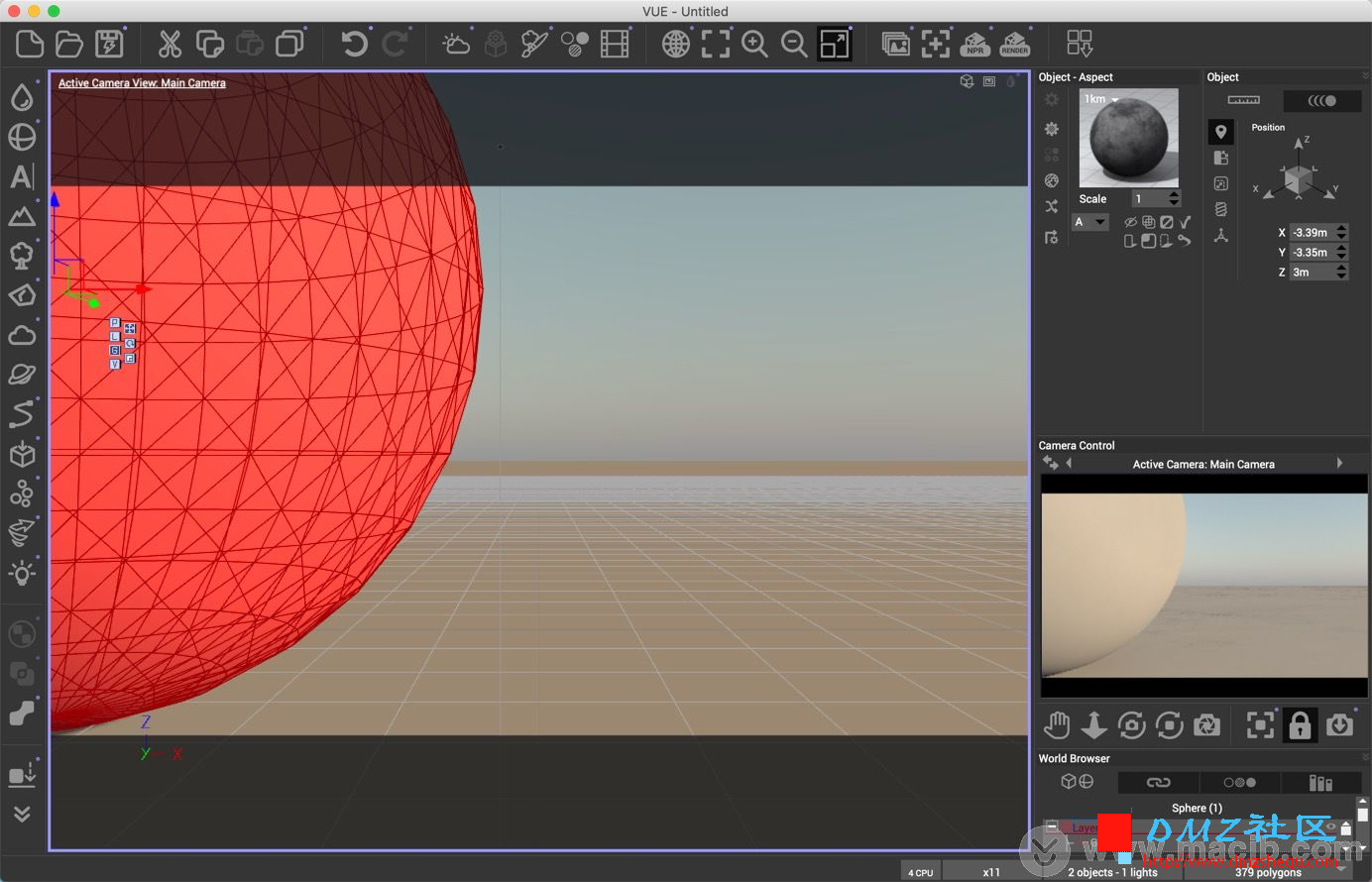Add a terrain mountain object
The image size is (1372, 882).
pyautogui.click(x=22, y=216)
